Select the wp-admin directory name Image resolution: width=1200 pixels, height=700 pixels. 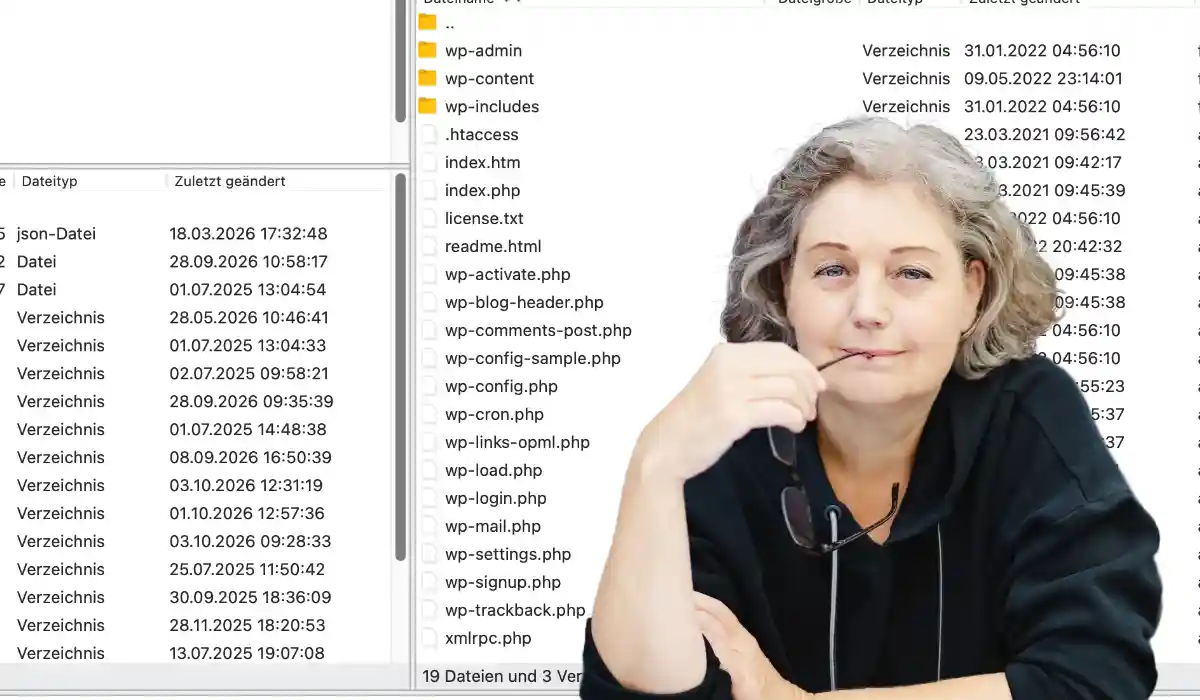483,50
